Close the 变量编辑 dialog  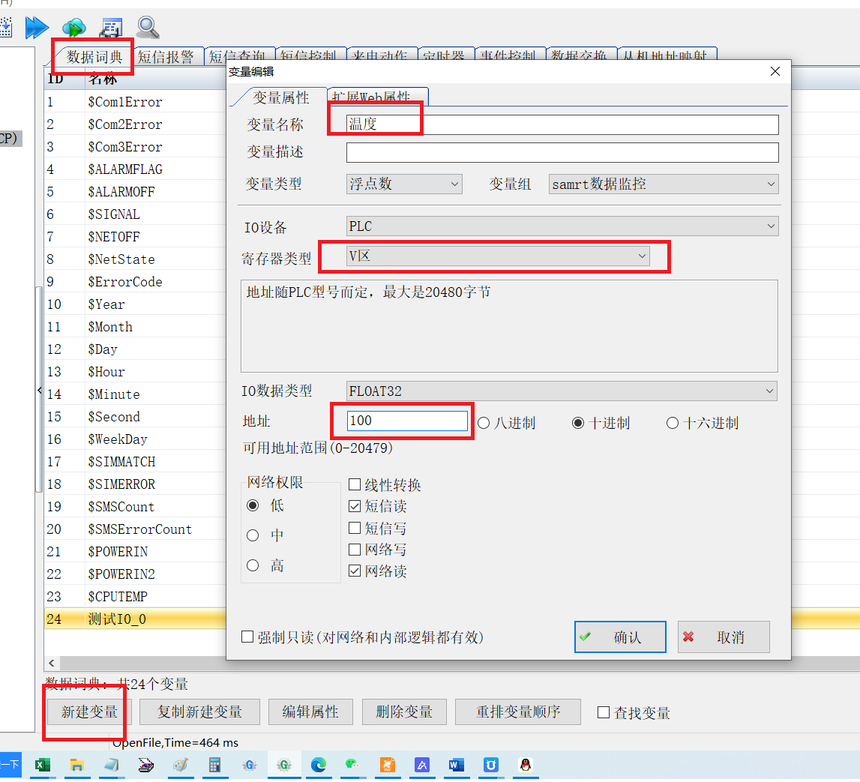tap(775, 71)
